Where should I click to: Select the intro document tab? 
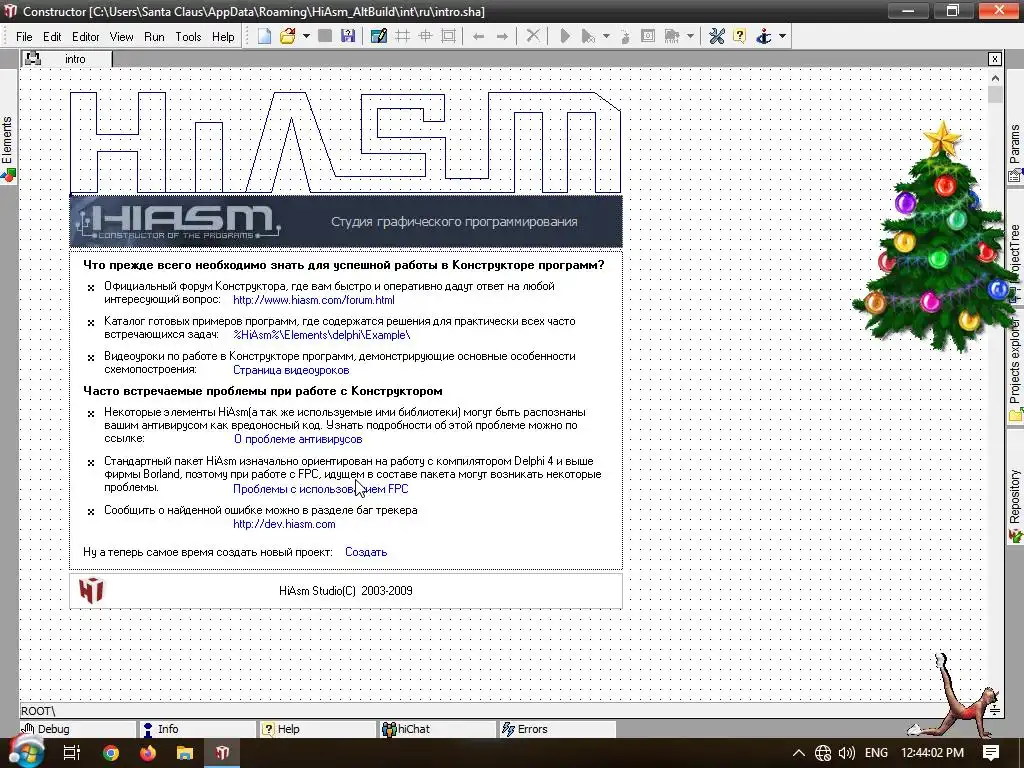click(x=67, y=59)
